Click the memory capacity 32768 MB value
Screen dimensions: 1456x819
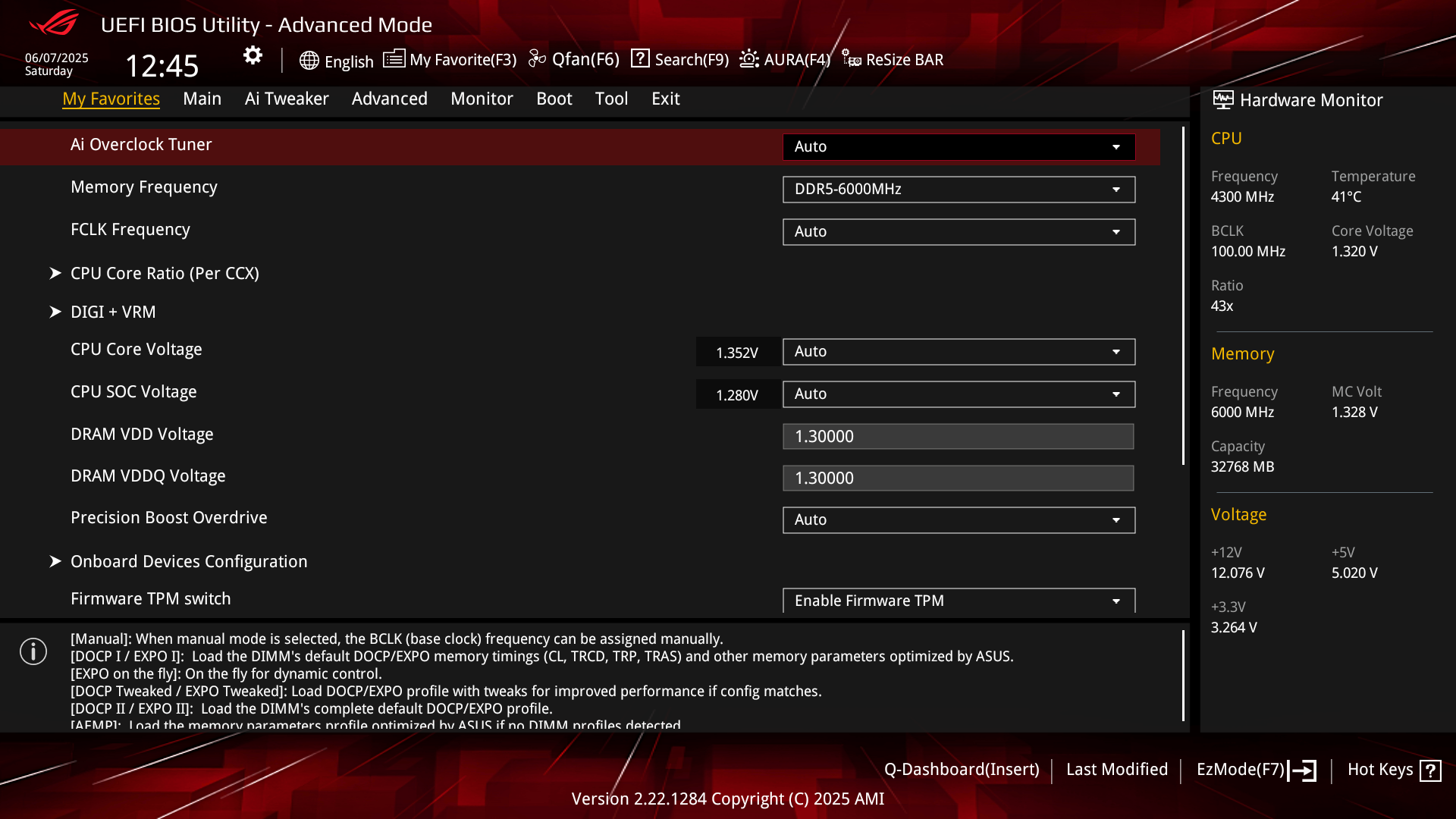point(1242,466)
